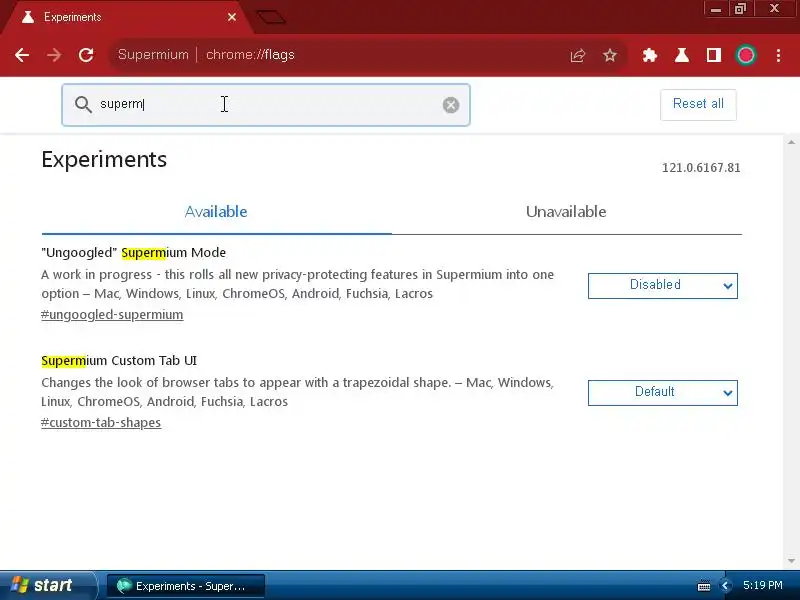Switch to the Available tab
Screen dimensions: 800x600
[216, 212]
